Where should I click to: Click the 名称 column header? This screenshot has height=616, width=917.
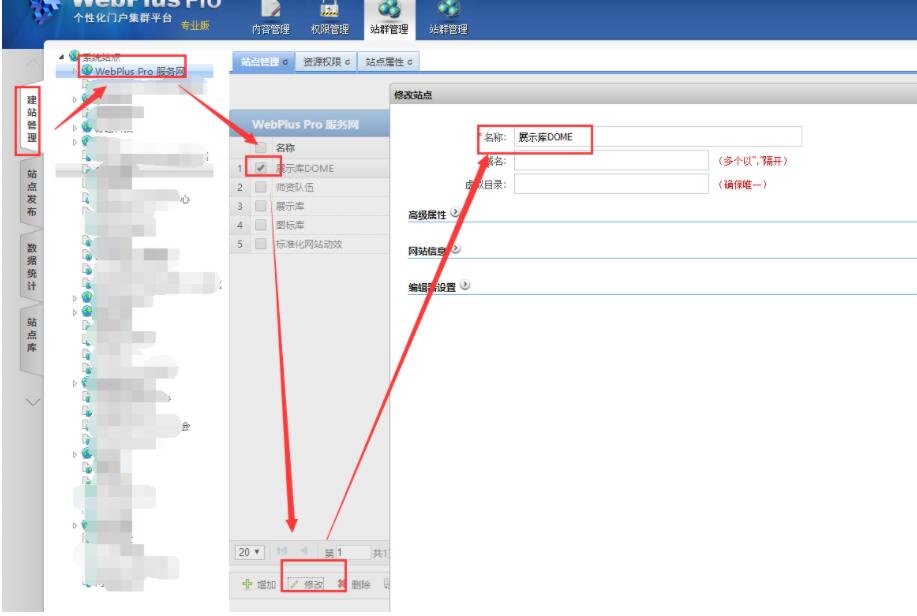tap(285, 147)
